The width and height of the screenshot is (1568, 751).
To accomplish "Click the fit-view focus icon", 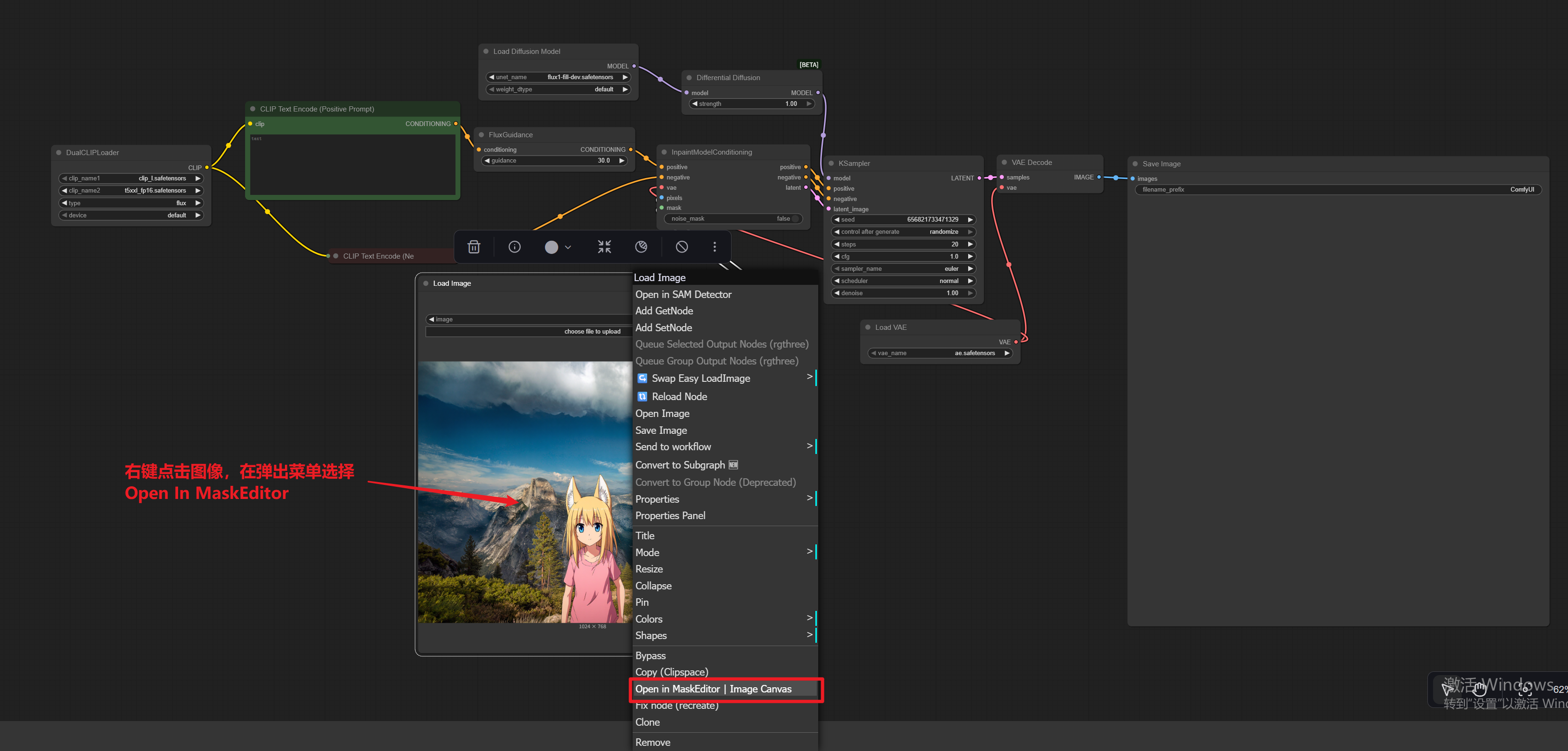I will coord(1525,690).
